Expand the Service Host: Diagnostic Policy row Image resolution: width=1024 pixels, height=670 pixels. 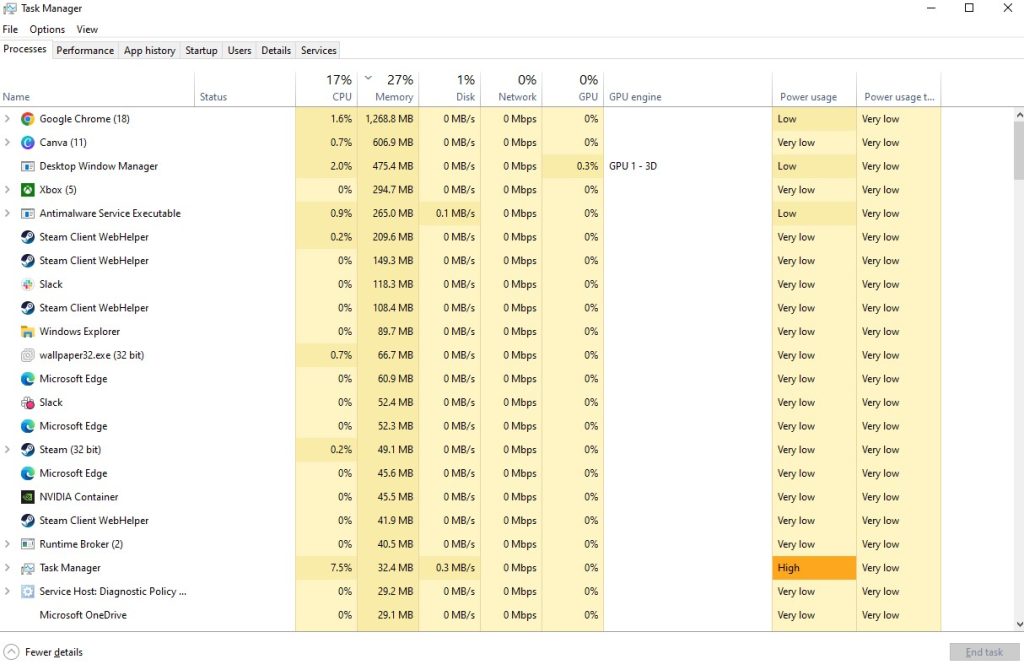(x=7, y=592)
